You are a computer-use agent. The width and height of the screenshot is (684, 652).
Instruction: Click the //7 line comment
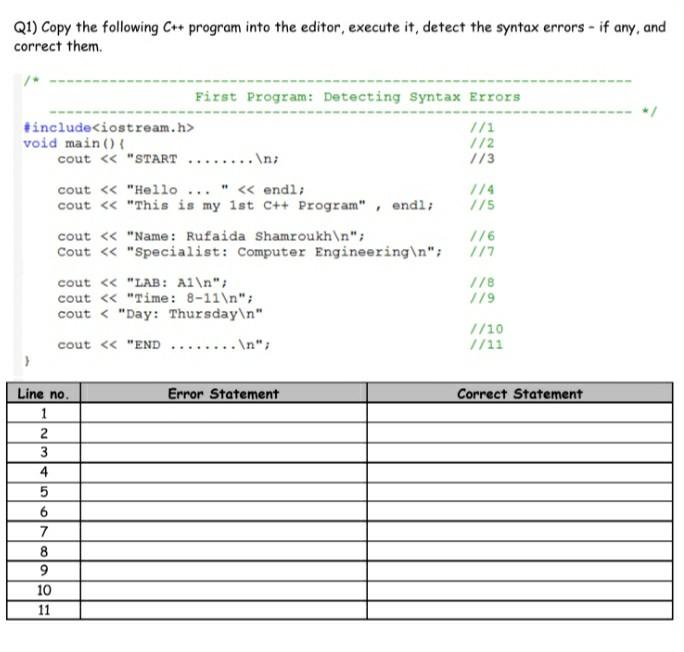point(482,252)
